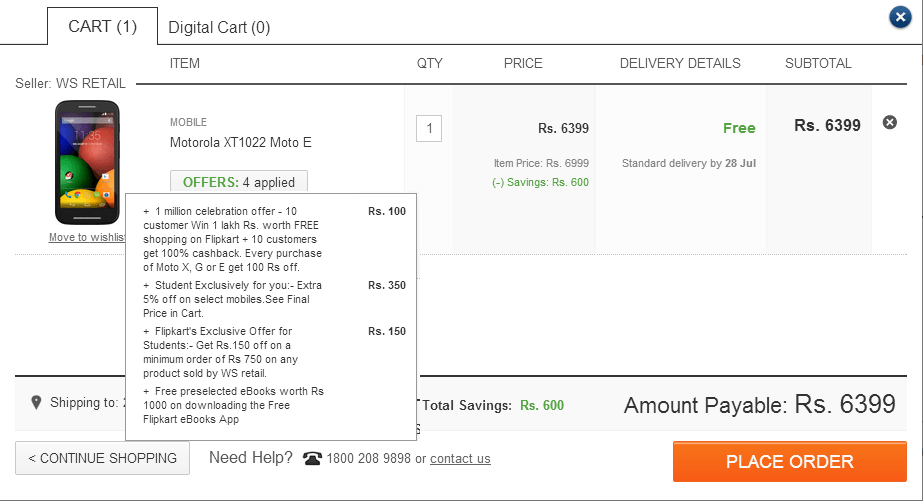This screenshot has height=501, width=923.
Task: Click the PRICE column header
Action: (523, 64)
